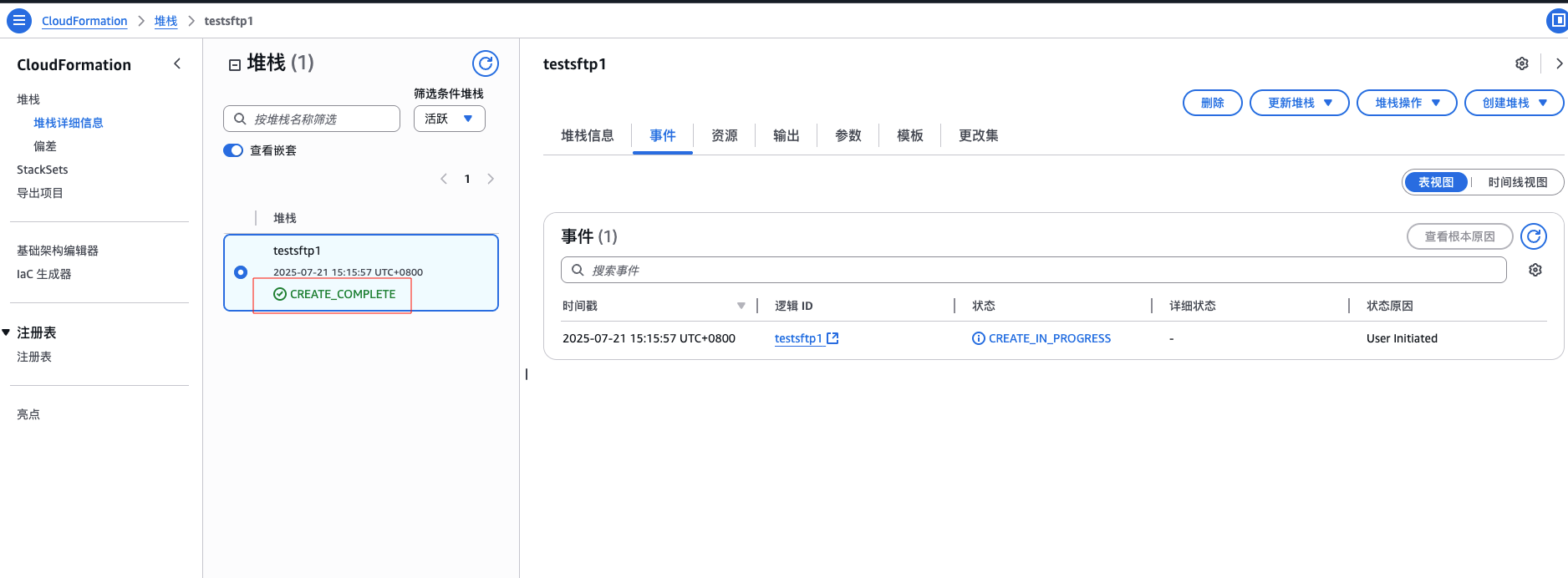The height and width of the screenshot is (578, 1568).
Task: Open the Stacks sidebar link
Action: [x=28, y=99]
